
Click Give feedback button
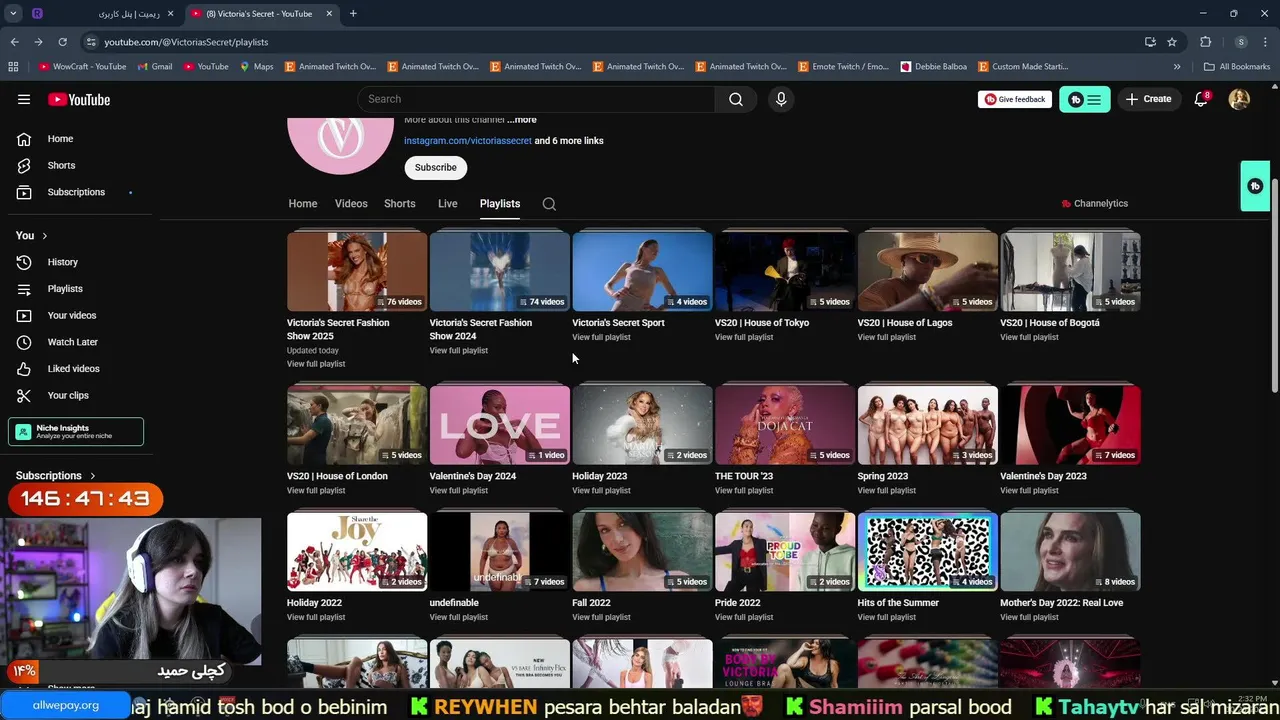coord(1015,99)
